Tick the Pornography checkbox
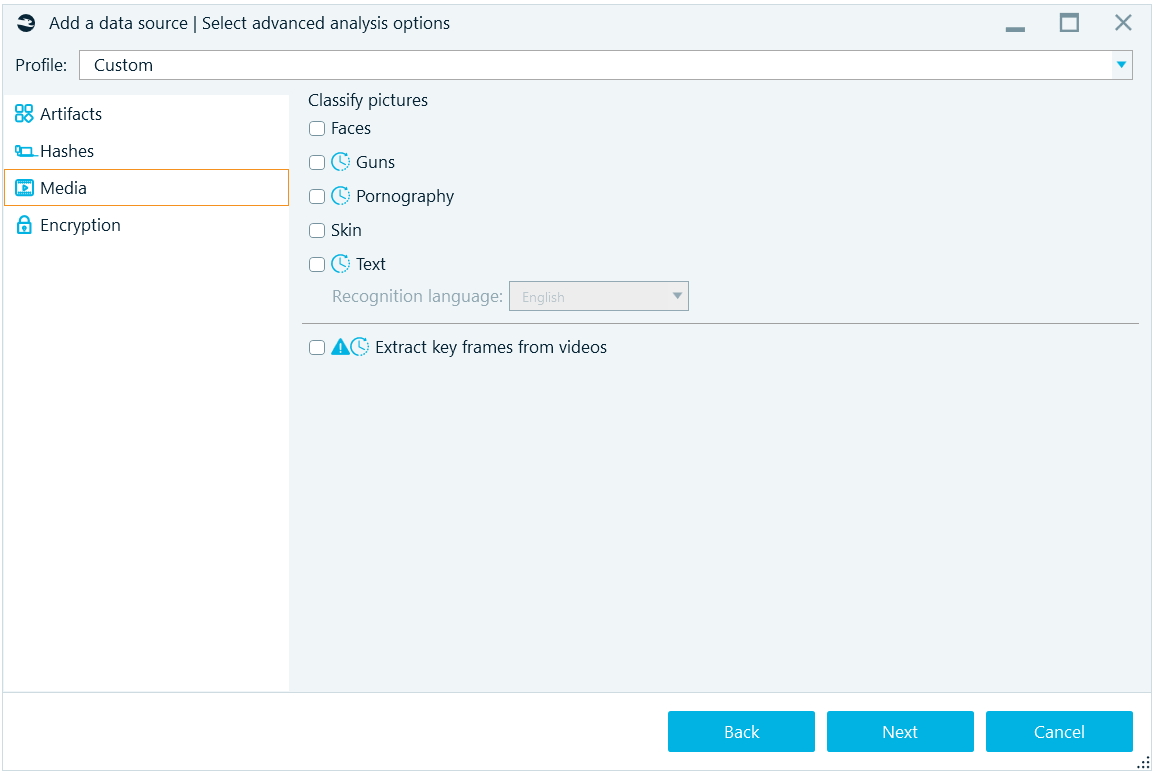Image resolution: width=1156 pixels, height=775 pixels. pyautogui.click(x=317, y=196)
